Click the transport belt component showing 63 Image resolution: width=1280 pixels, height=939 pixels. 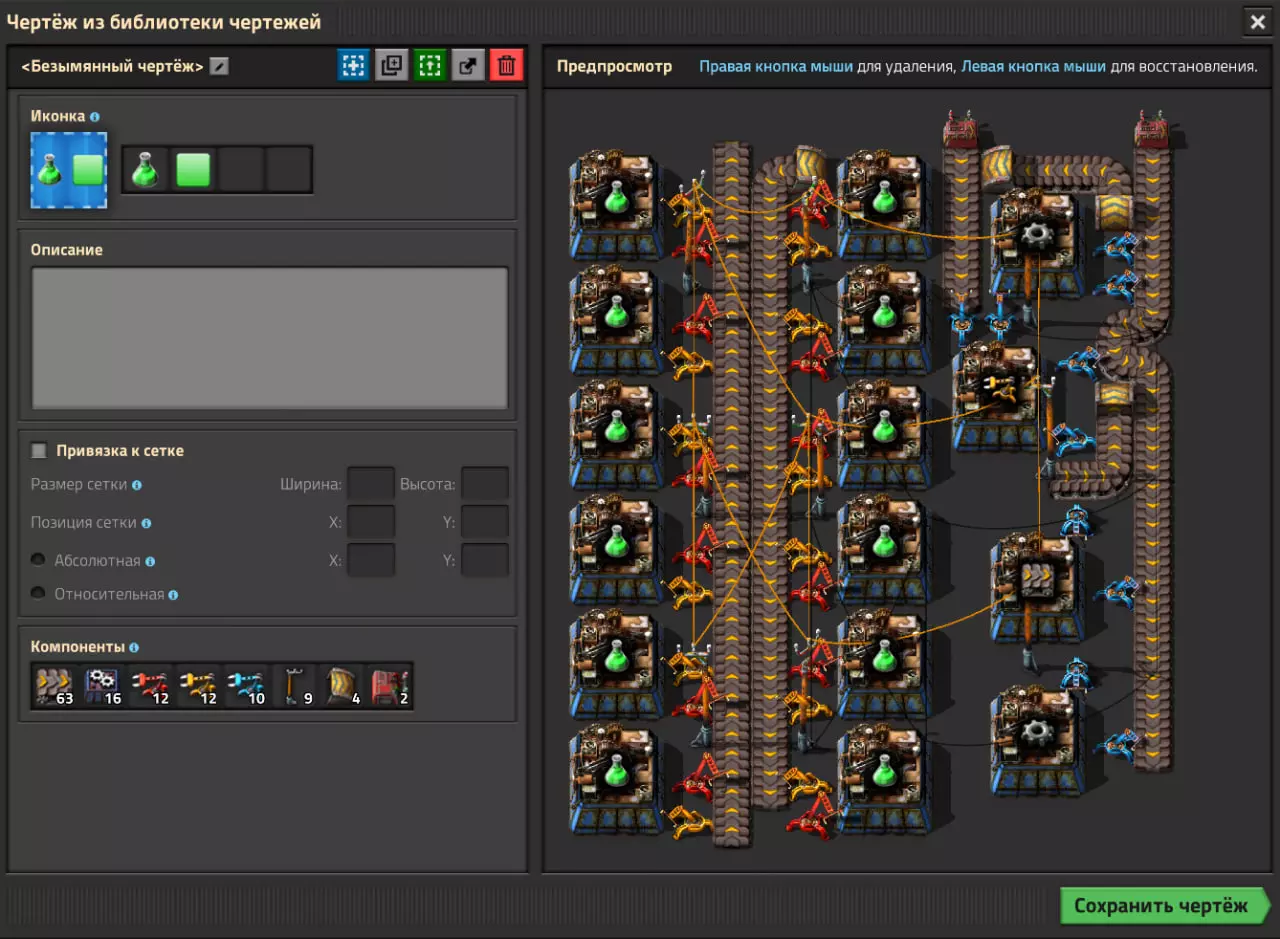pos(54,686)
